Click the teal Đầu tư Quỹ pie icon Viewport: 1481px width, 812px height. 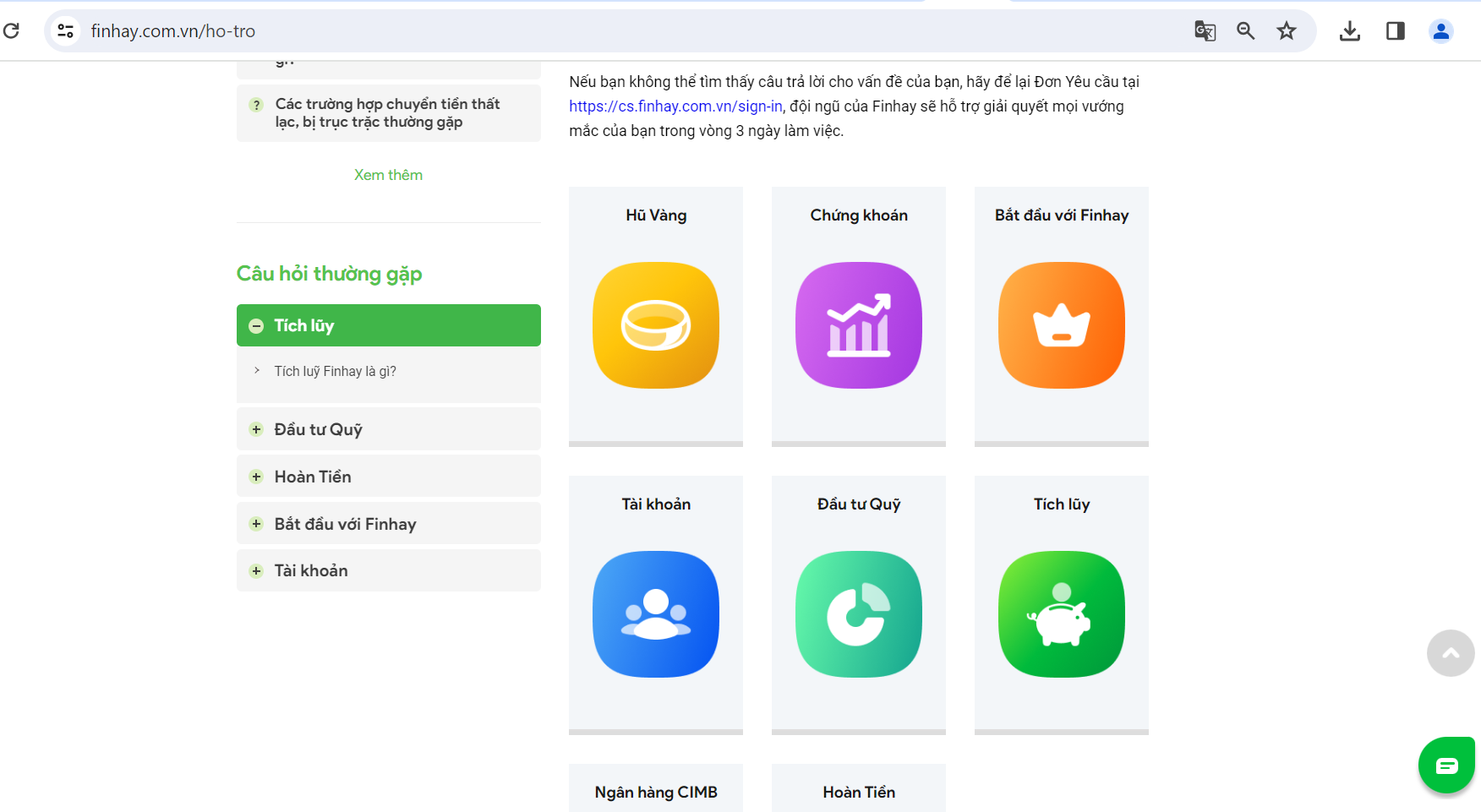click(x=859, y=614)
